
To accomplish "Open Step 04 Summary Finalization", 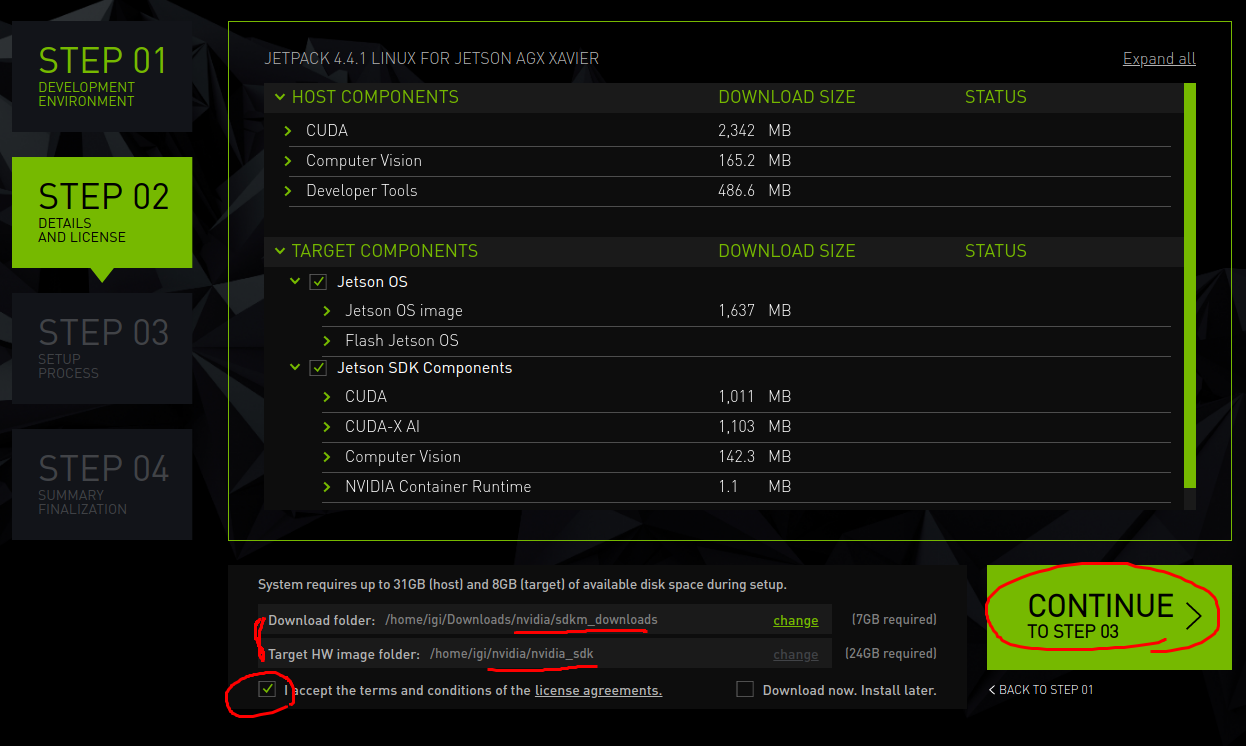I will tap(102, 484).
